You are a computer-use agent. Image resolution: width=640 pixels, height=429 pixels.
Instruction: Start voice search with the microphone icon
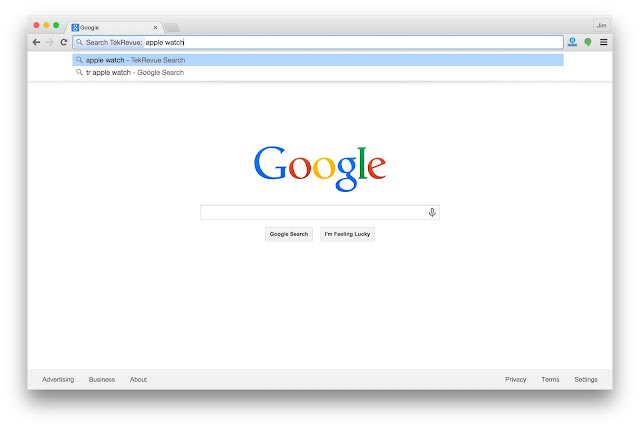coord(432,212)
